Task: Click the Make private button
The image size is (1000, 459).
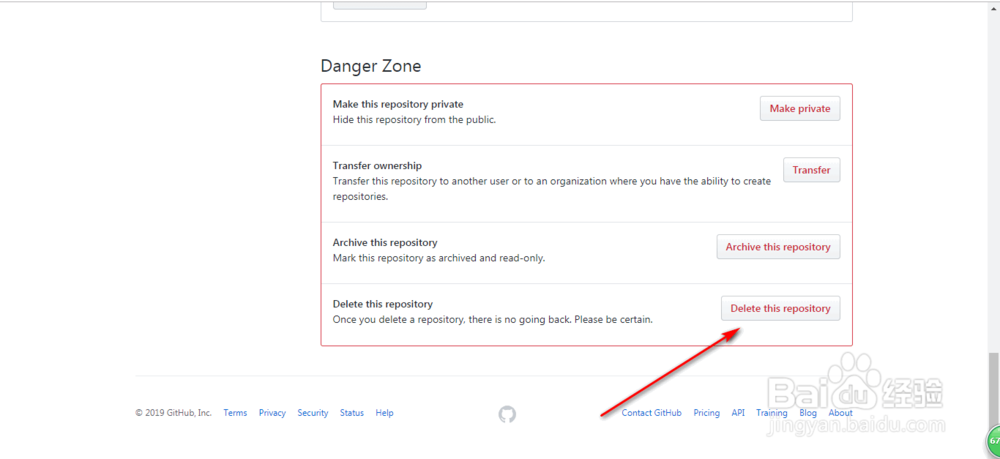Action: point(800,108)
